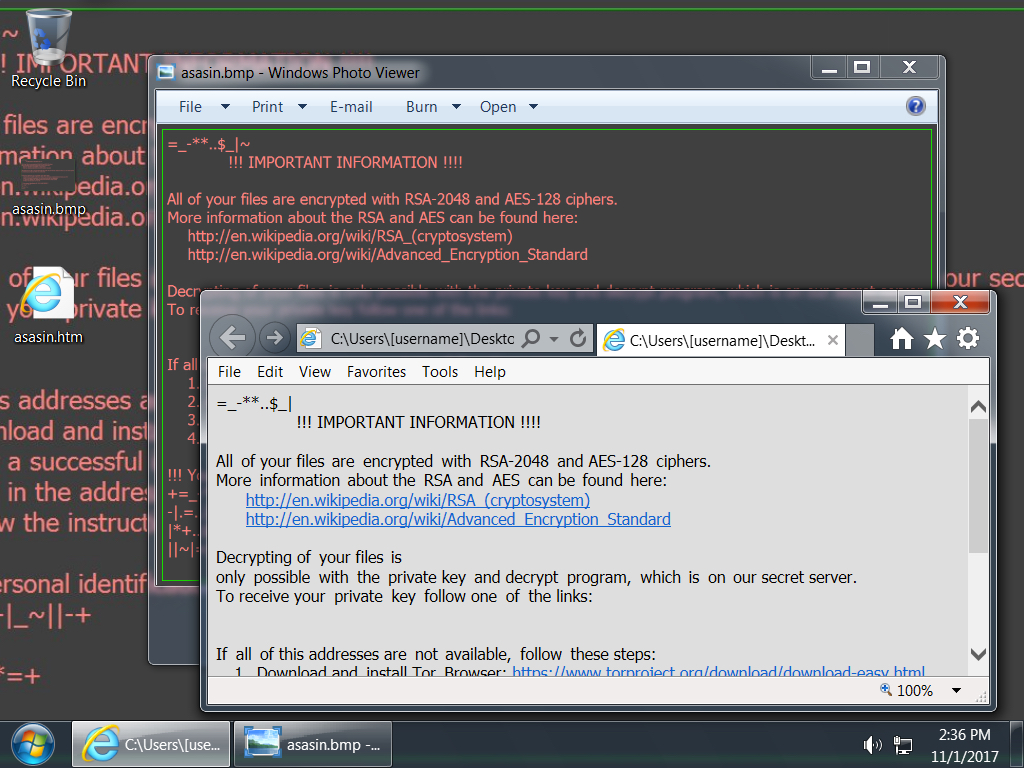Open the Edit menu in Internet Explorer
The image size is (1024, 768).
pyautogui.click(x=270, y=372)
